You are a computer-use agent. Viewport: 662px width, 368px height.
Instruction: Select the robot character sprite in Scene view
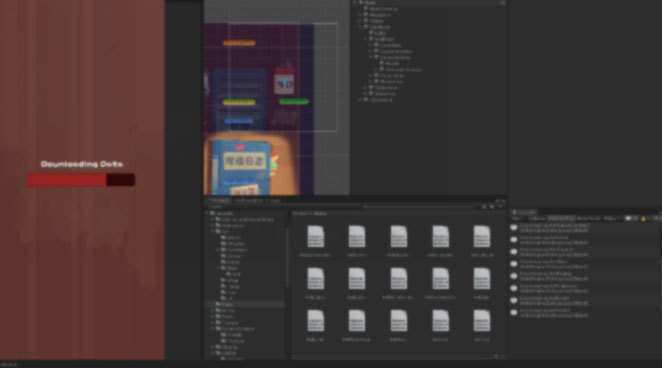pyautogui.click(x=284, y=81)
